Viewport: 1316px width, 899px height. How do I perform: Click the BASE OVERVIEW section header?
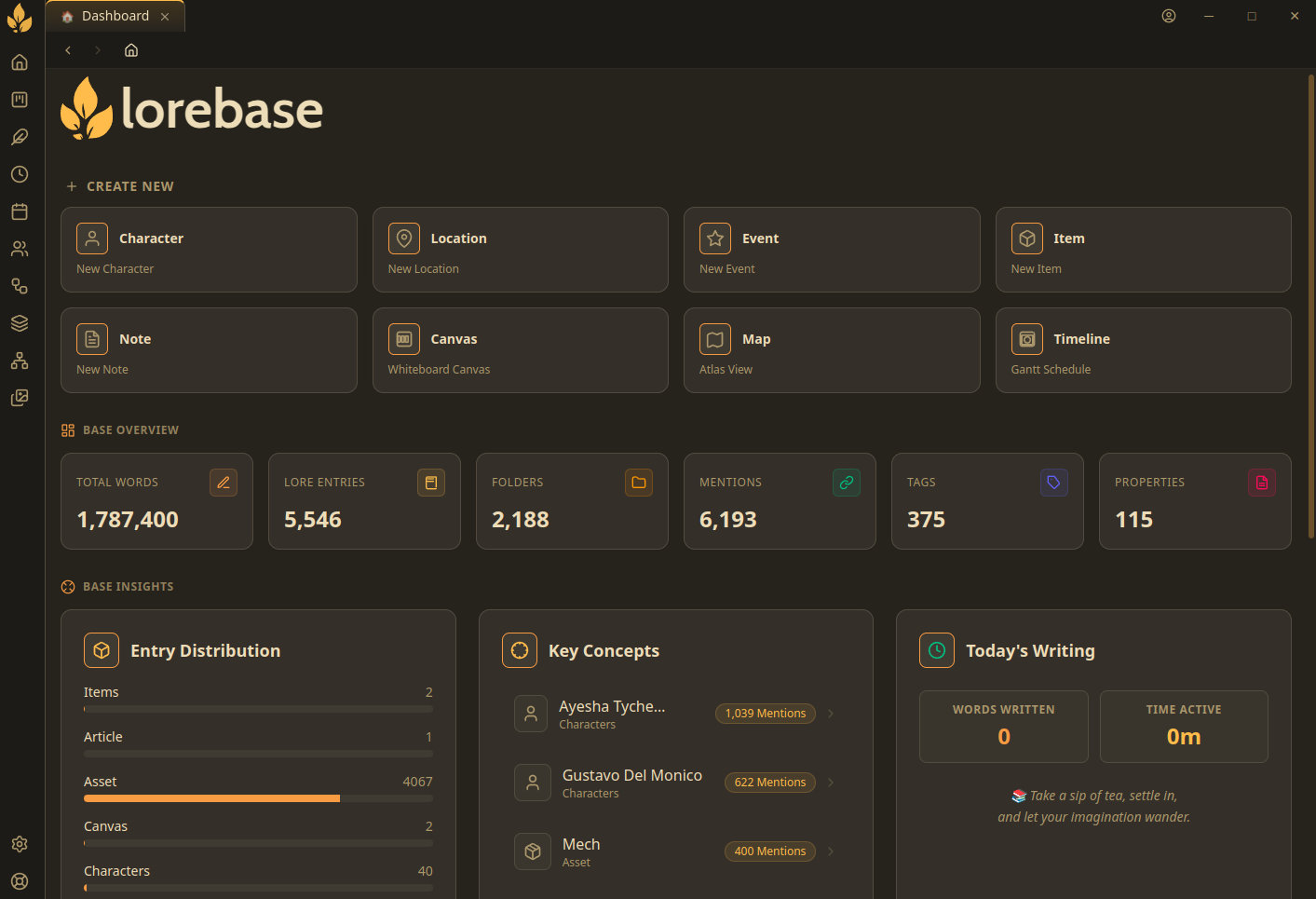pos(120,430)
